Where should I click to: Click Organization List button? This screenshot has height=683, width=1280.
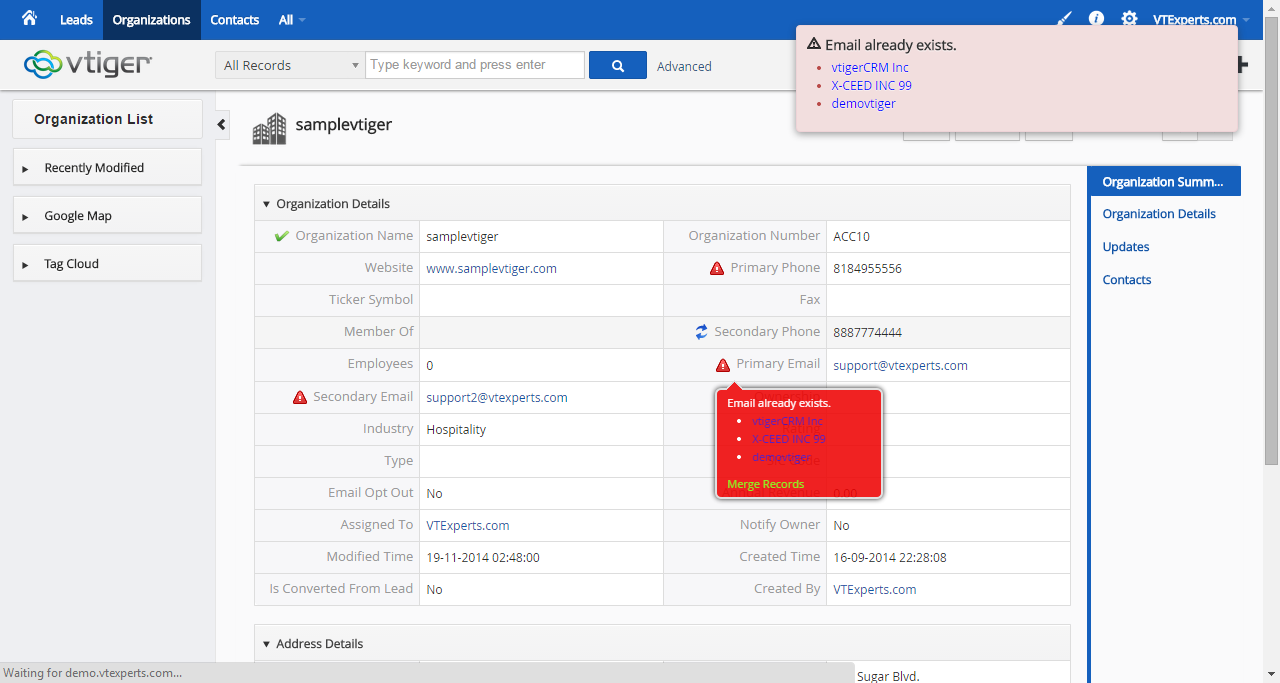tap(107, 119)
